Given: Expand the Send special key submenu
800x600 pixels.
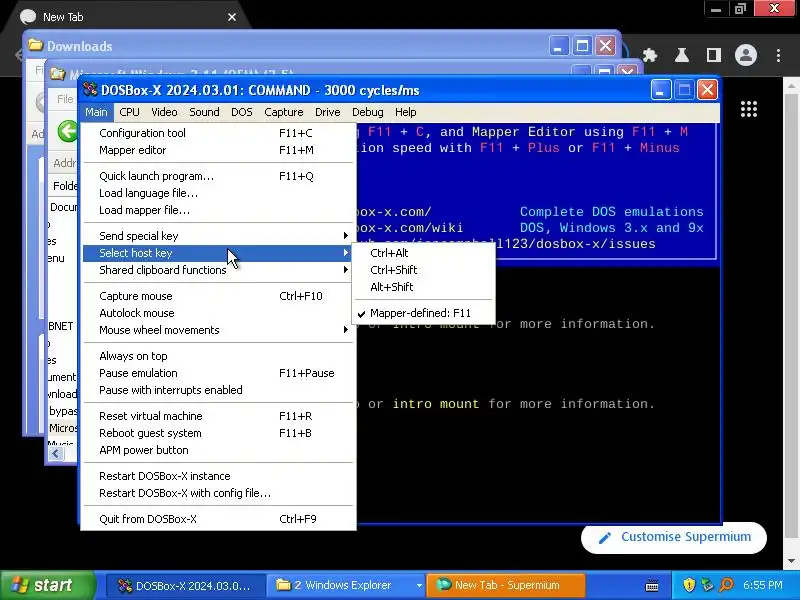Looking at the screenshot, I should (218, 236).
